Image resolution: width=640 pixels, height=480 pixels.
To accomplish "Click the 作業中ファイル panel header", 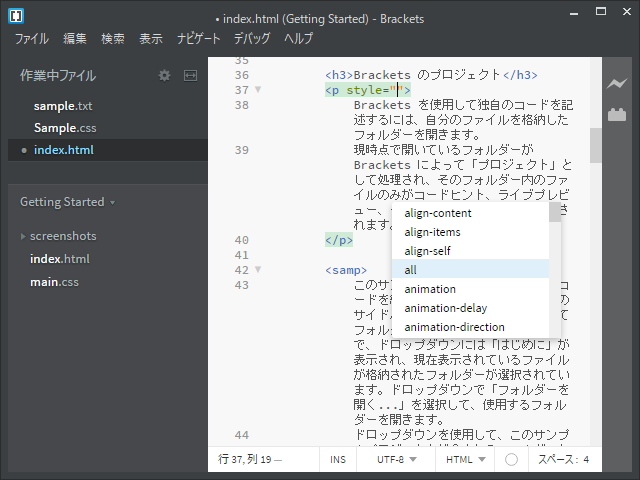I will click(x=58, y=76).
